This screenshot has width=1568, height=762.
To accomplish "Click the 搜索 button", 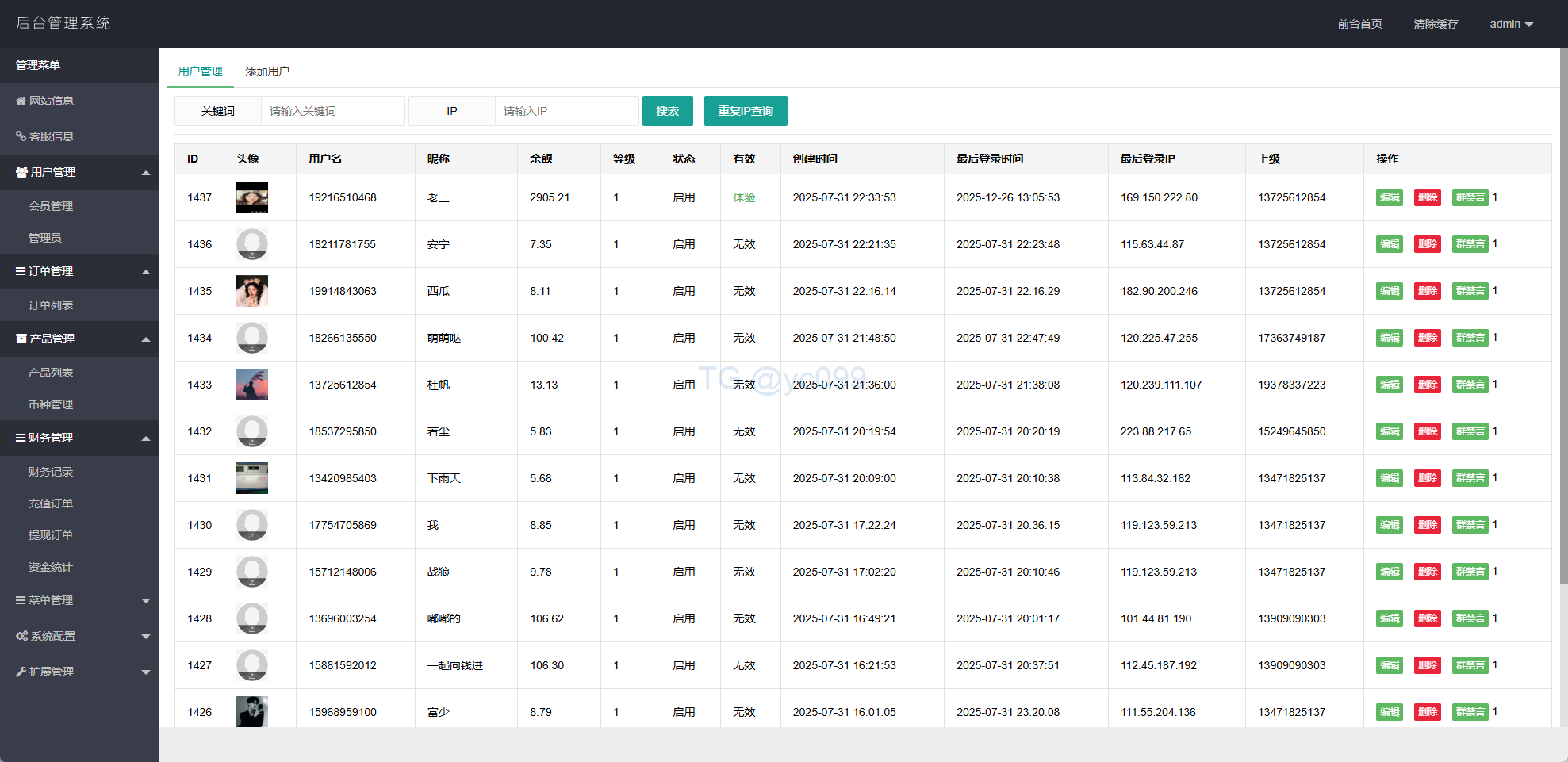I will point(667,111).
